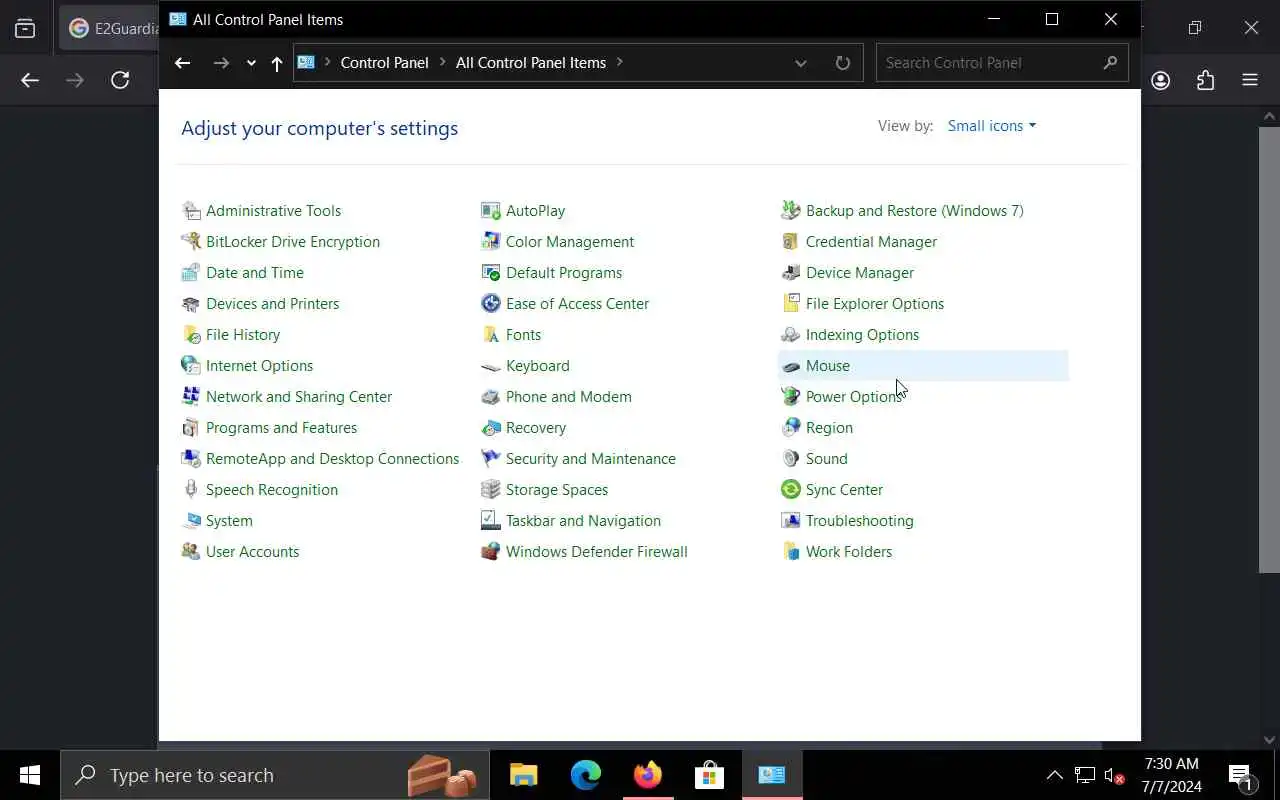Open the browser hamburger menu
The width and height of the screenshot is (1280, 800).
(x=1250, y=80)
